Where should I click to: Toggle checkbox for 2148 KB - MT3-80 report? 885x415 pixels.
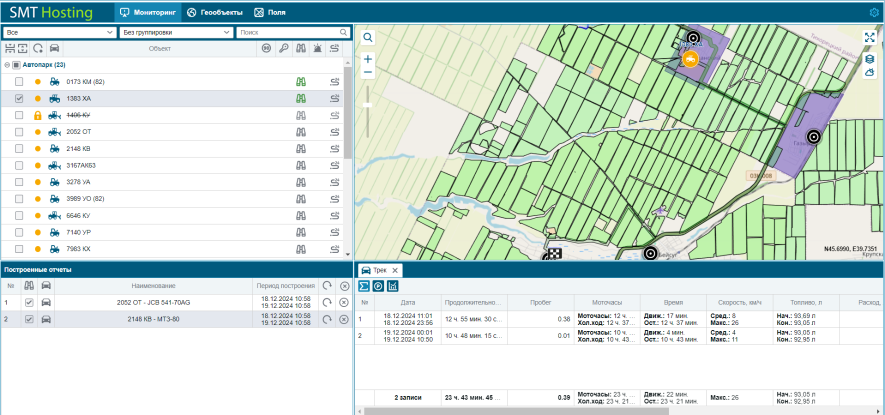(x=29, y=318)
